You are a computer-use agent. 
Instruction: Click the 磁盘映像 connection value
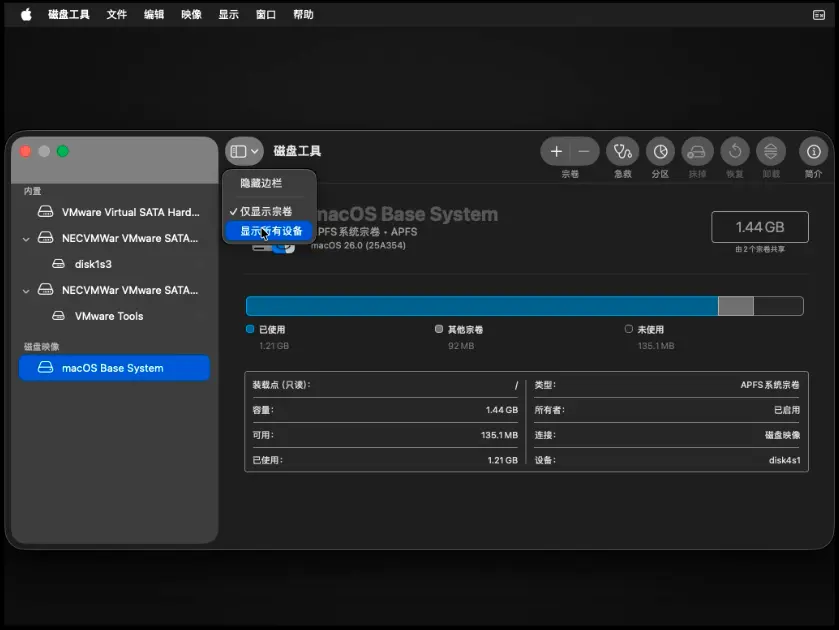(782, 435)
